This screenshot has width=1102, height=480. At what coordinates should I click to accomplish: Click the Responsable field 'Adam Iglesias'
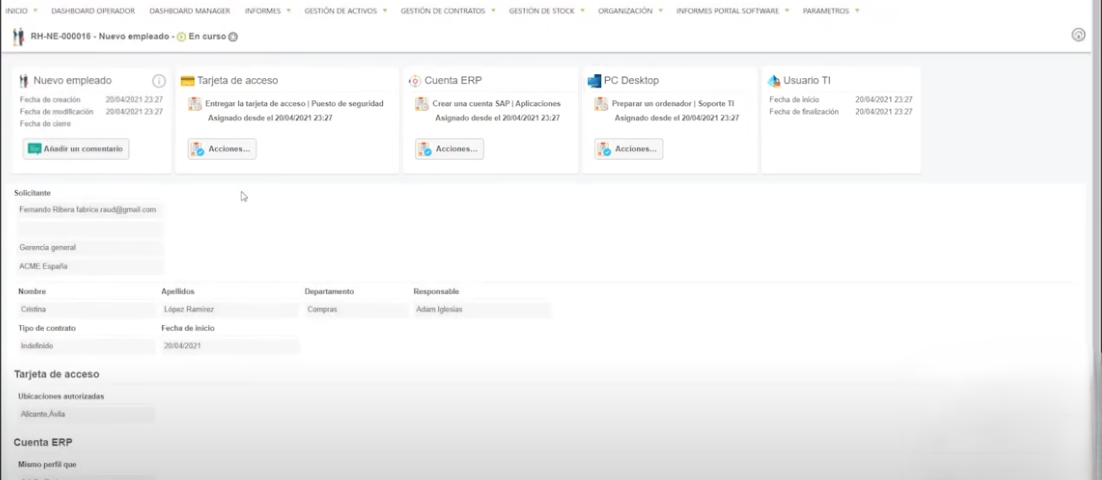click(x=482, y=309)
